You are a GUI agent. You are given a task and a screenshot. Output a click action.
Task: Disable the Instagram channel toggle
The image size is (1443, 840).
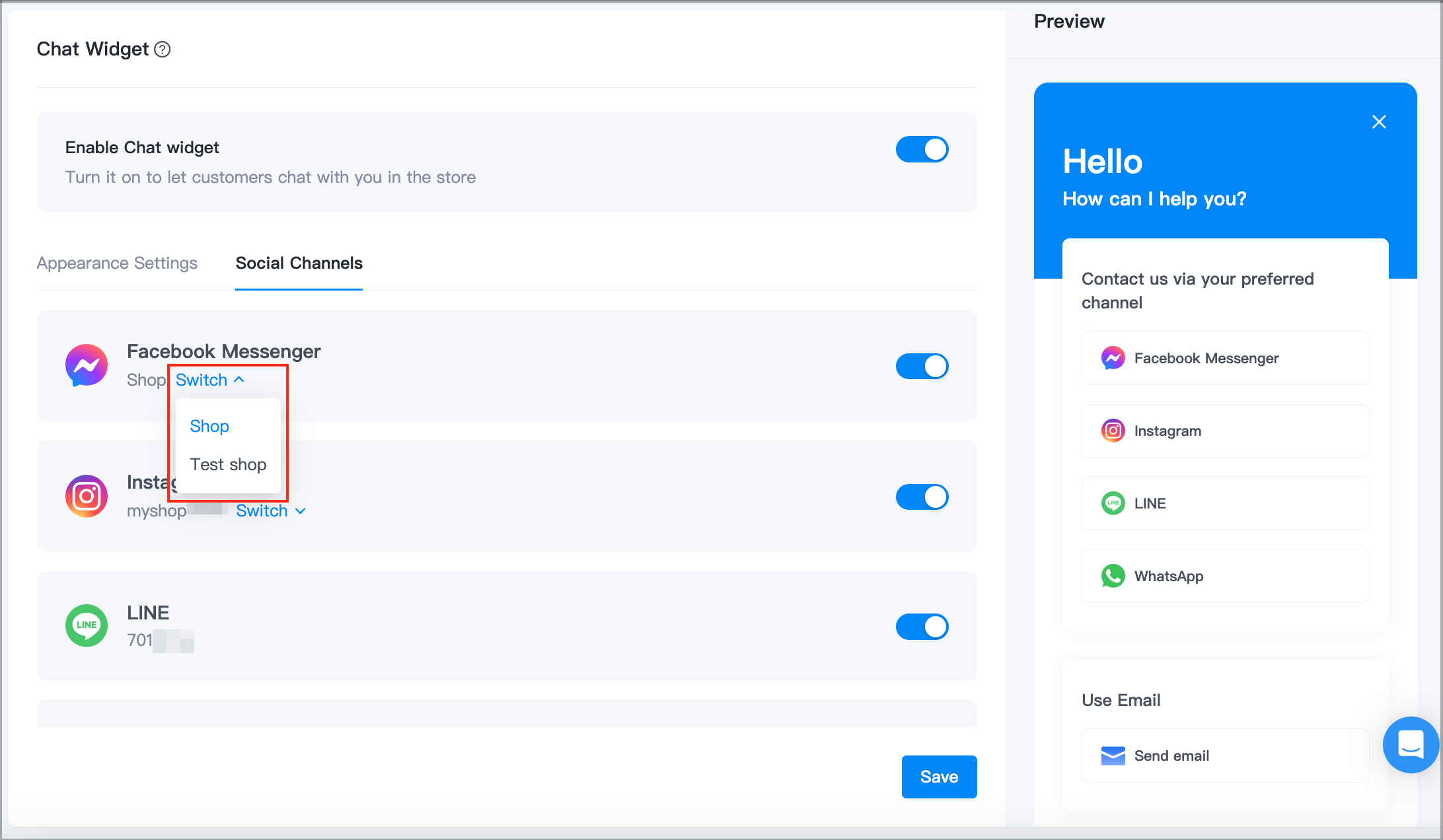pyautogui.click(x=922, y=497)
